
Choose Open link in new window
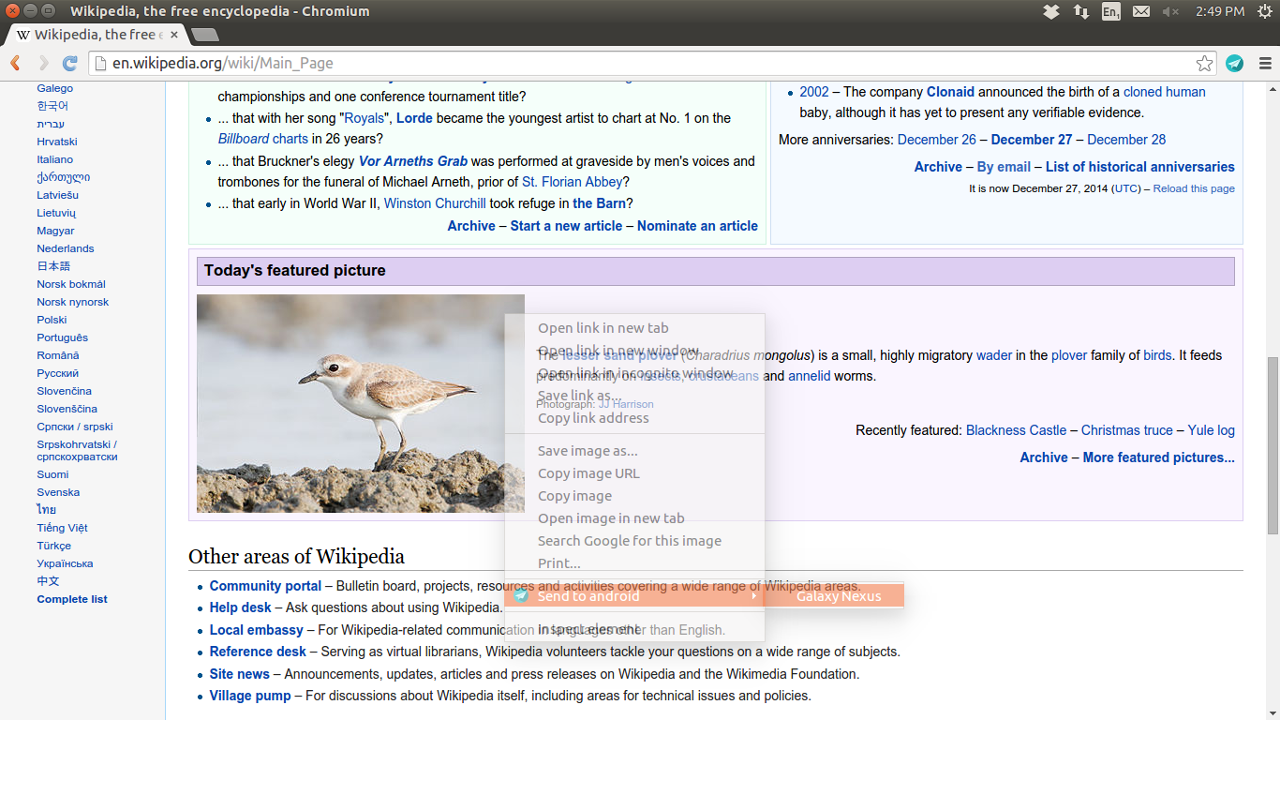(618, 351)
